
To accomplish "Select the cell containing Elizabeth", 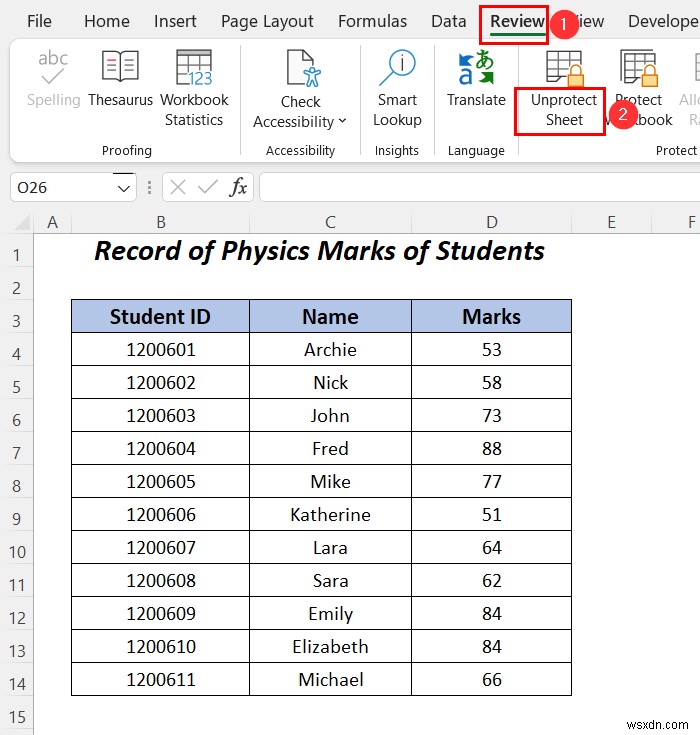I will click(330, 647).
